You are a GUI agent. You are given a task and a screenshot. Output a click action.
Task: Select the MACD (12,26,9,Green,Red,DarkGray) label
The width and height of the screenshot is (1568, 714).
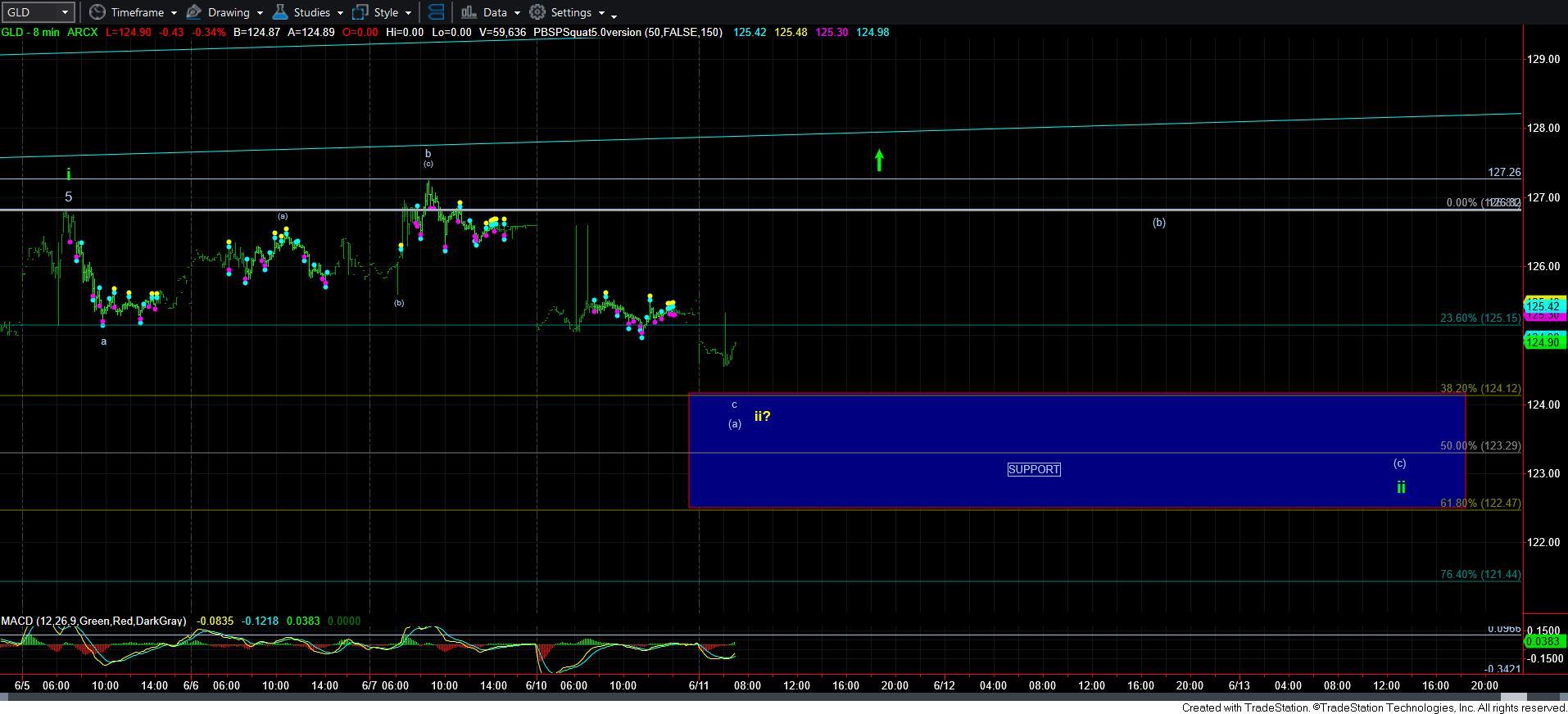click(x=94, y=621)
